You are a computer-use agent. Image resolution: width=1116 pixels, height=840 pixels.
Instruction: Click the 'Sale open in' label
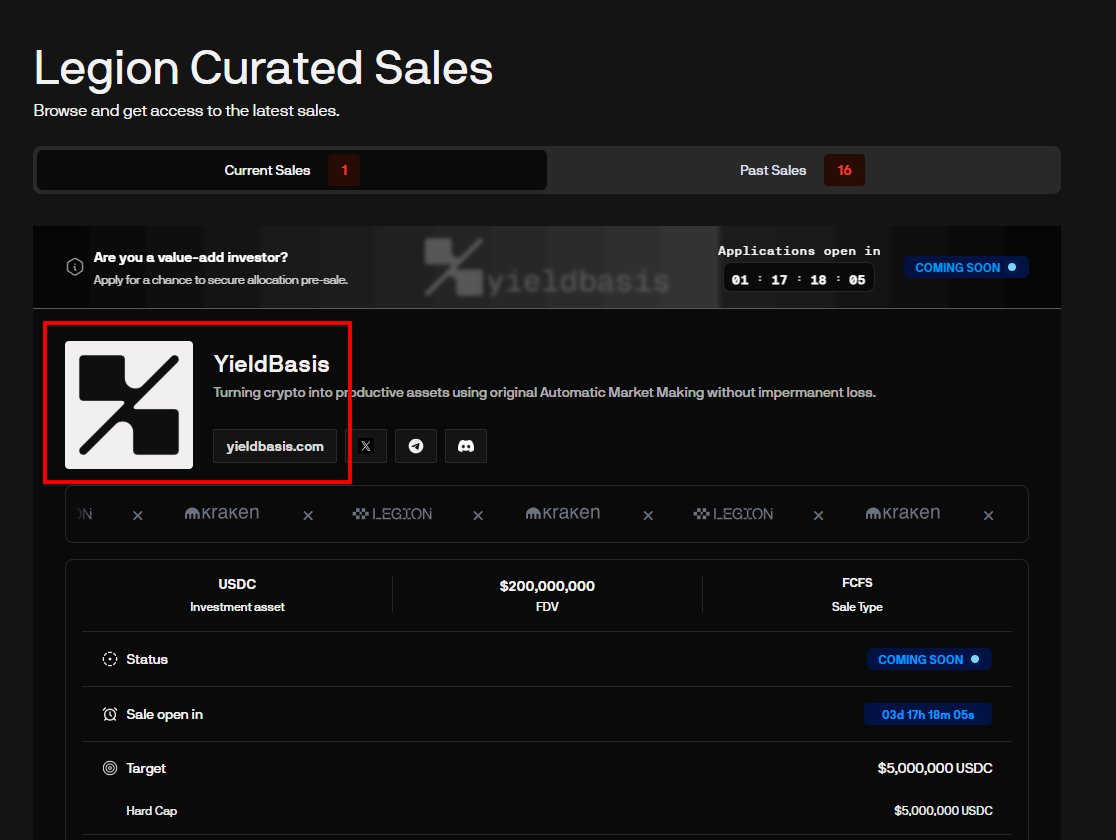pyautogui.click(x=164, y=714)
